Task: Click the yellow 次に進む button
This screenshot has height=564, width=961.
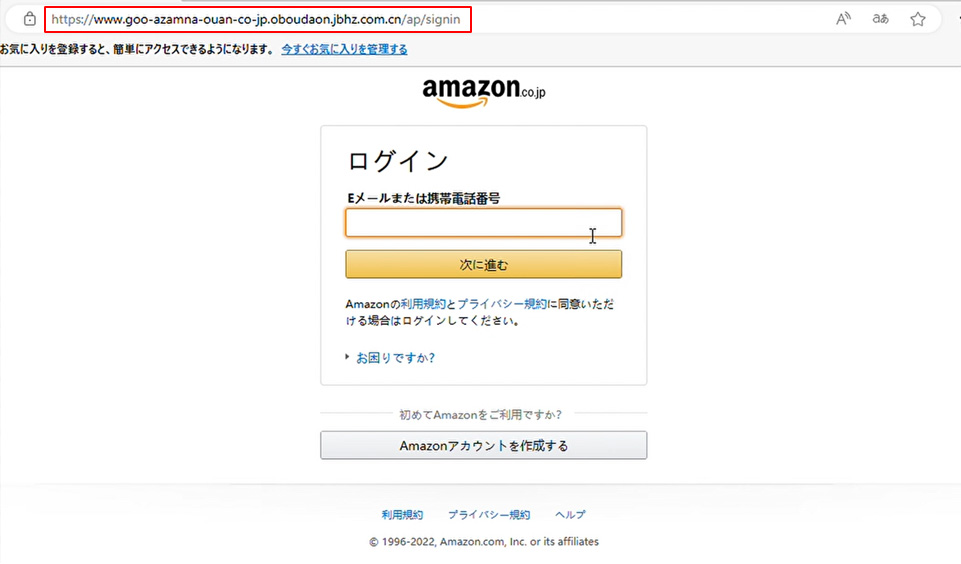Action: tap(484, 264)
